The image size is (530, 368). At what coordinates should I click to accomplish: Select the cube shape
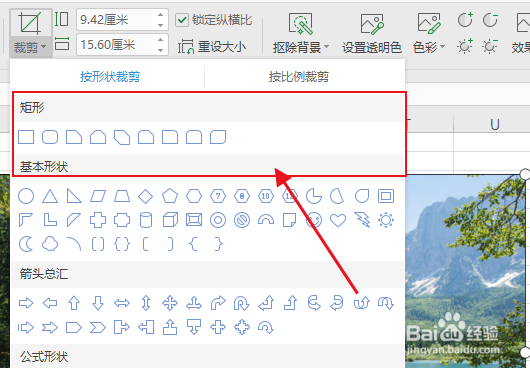(170, 220)
